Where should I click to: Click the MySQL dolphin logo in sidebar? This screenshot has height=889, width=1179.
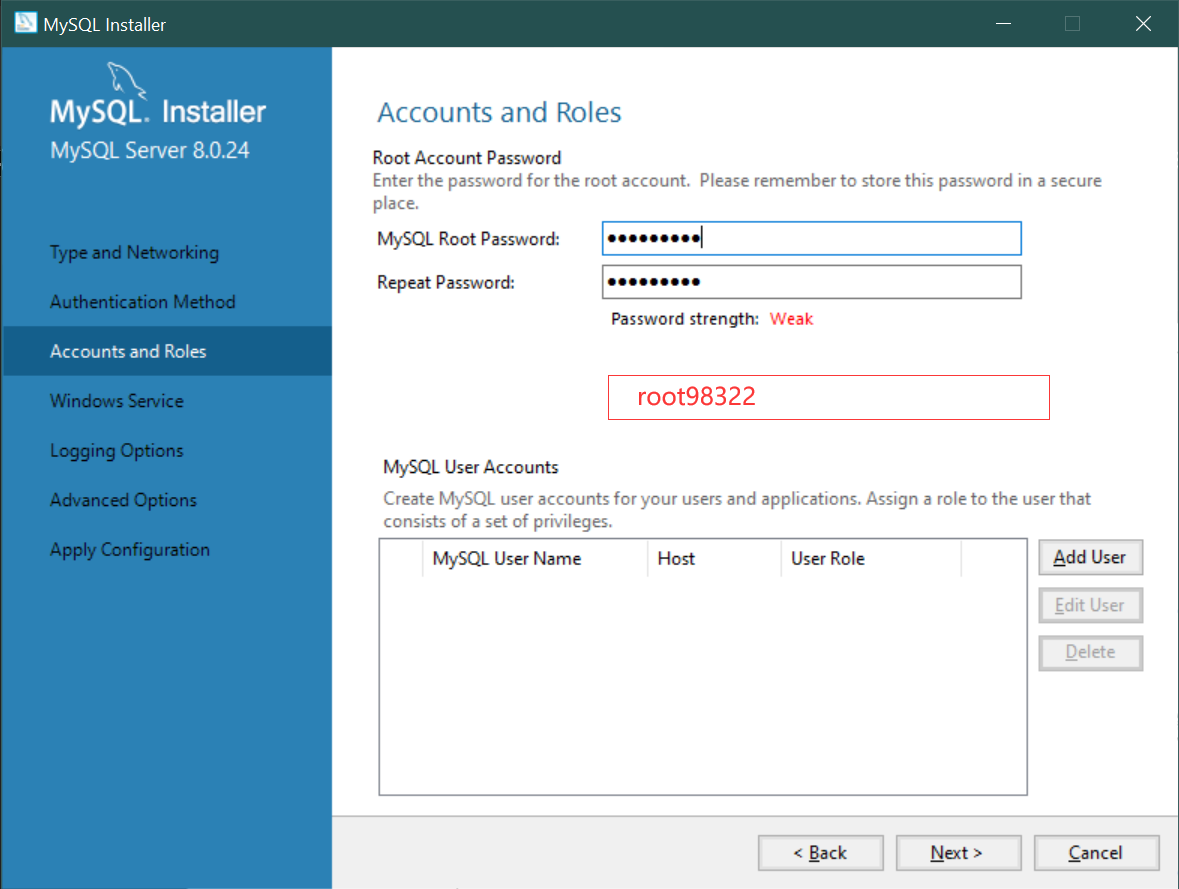coord(126,80)
